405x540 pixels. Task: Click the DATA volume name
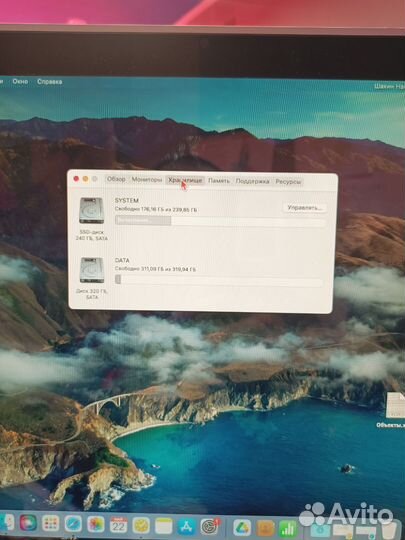pos(122,260)
